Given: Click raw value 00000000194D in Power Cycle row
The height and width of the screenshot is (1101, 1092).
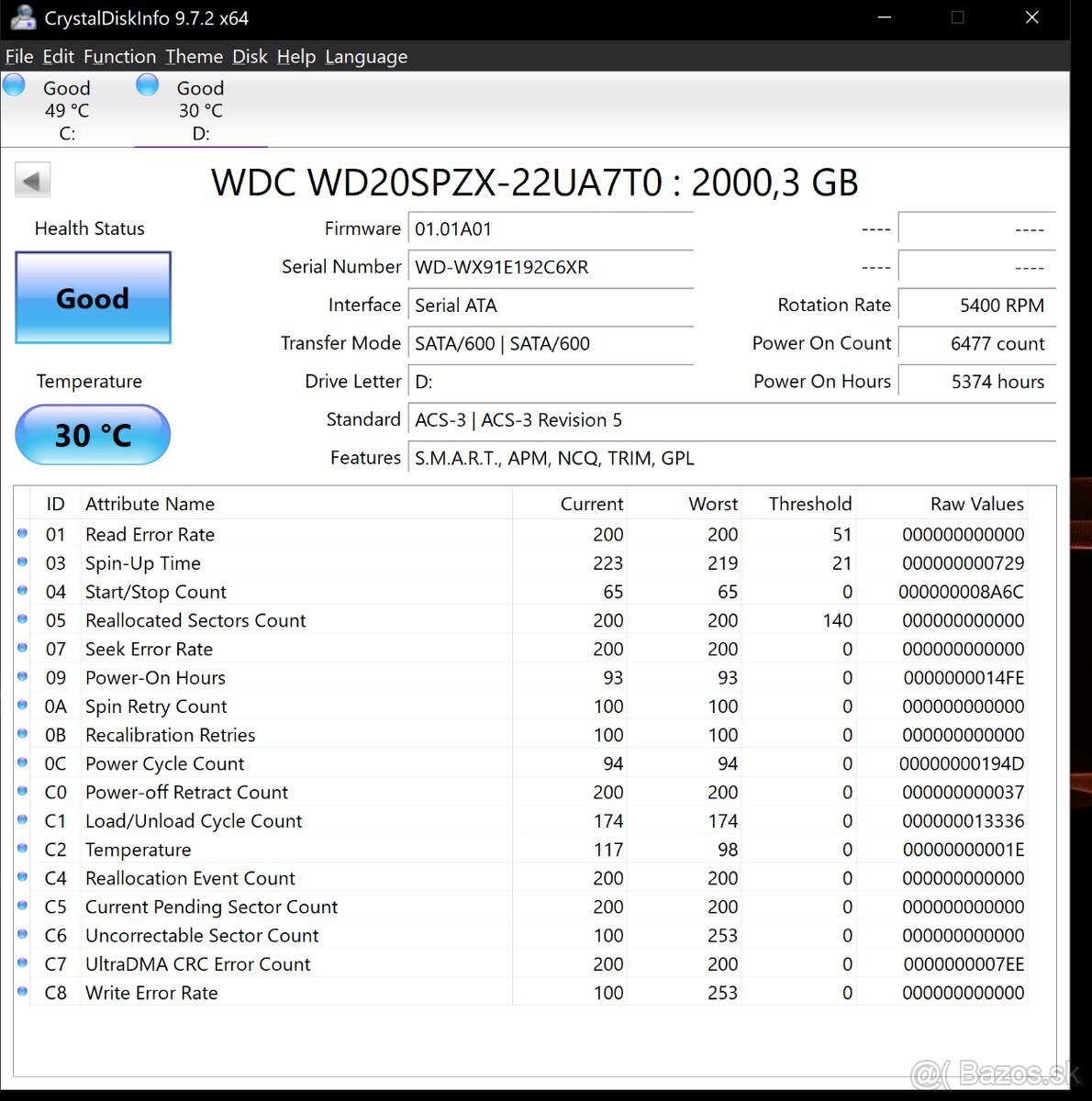Looking at the screenshot, I should (x=962, y=763).
